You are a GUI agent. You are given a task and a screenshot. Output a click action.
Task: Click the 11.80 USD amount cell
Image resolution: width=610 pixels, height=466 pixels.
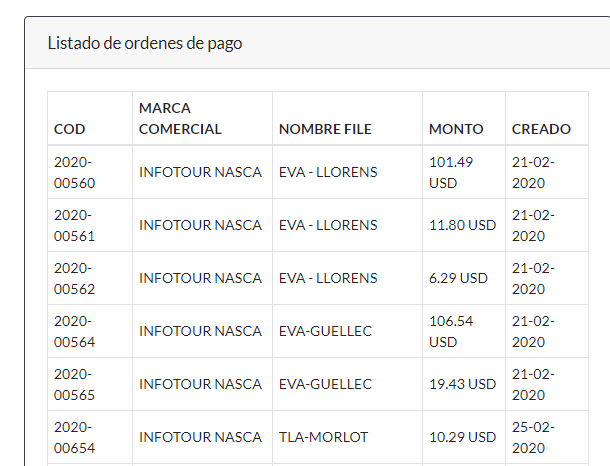462,225
